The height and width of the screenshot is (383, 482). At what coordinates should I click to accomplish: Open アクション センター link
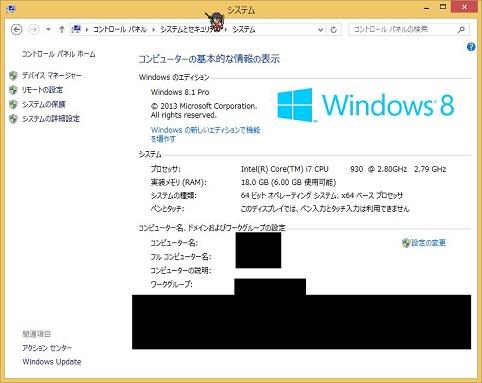click(47, 348)
